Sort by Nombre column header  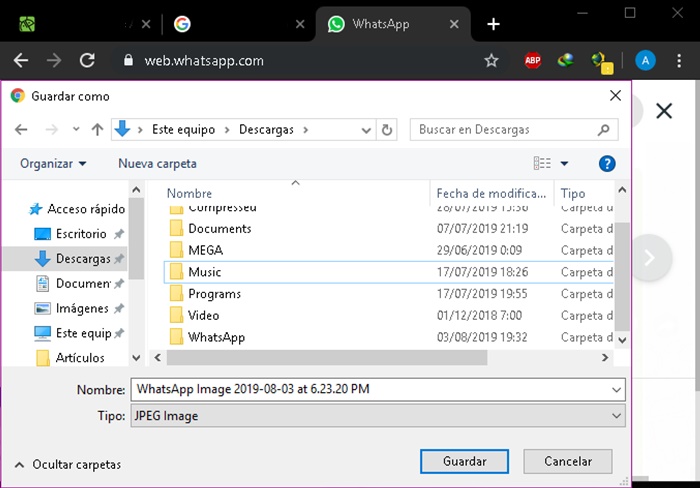pyautogui.click(x=189, y=193)
